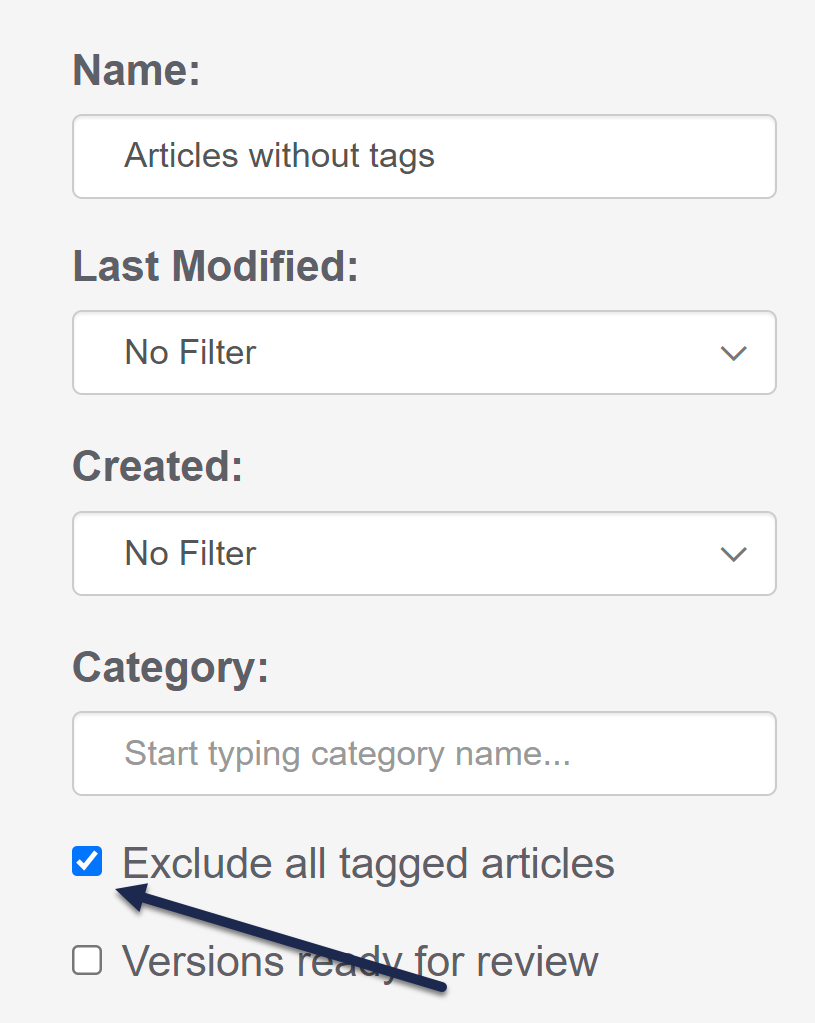815x1023 pixels.
Task: Click the dark blue annotation arrow
Action: pyautogui.click(x=290, y=940)
